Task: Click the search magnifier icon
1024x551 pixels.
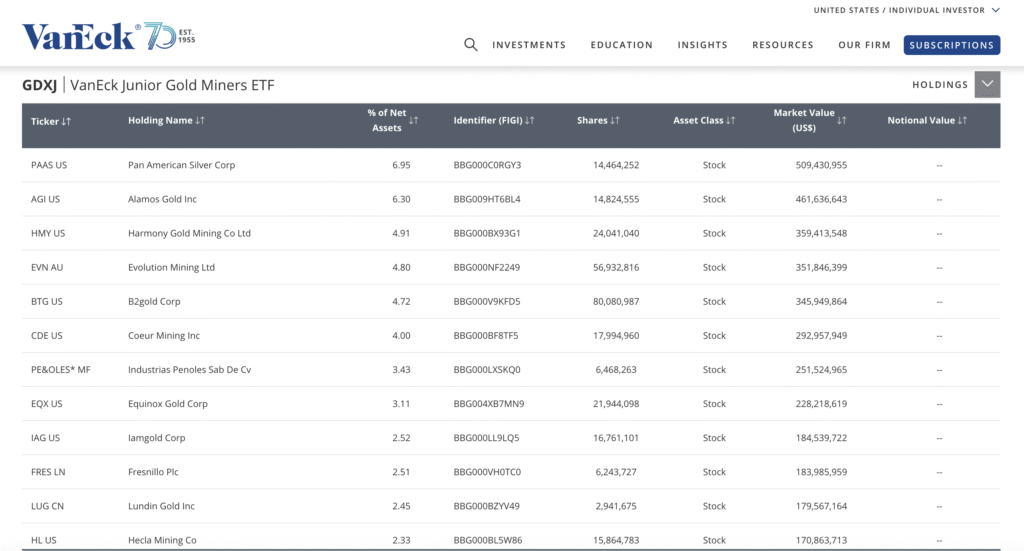Action: click(x=471, y=45)
